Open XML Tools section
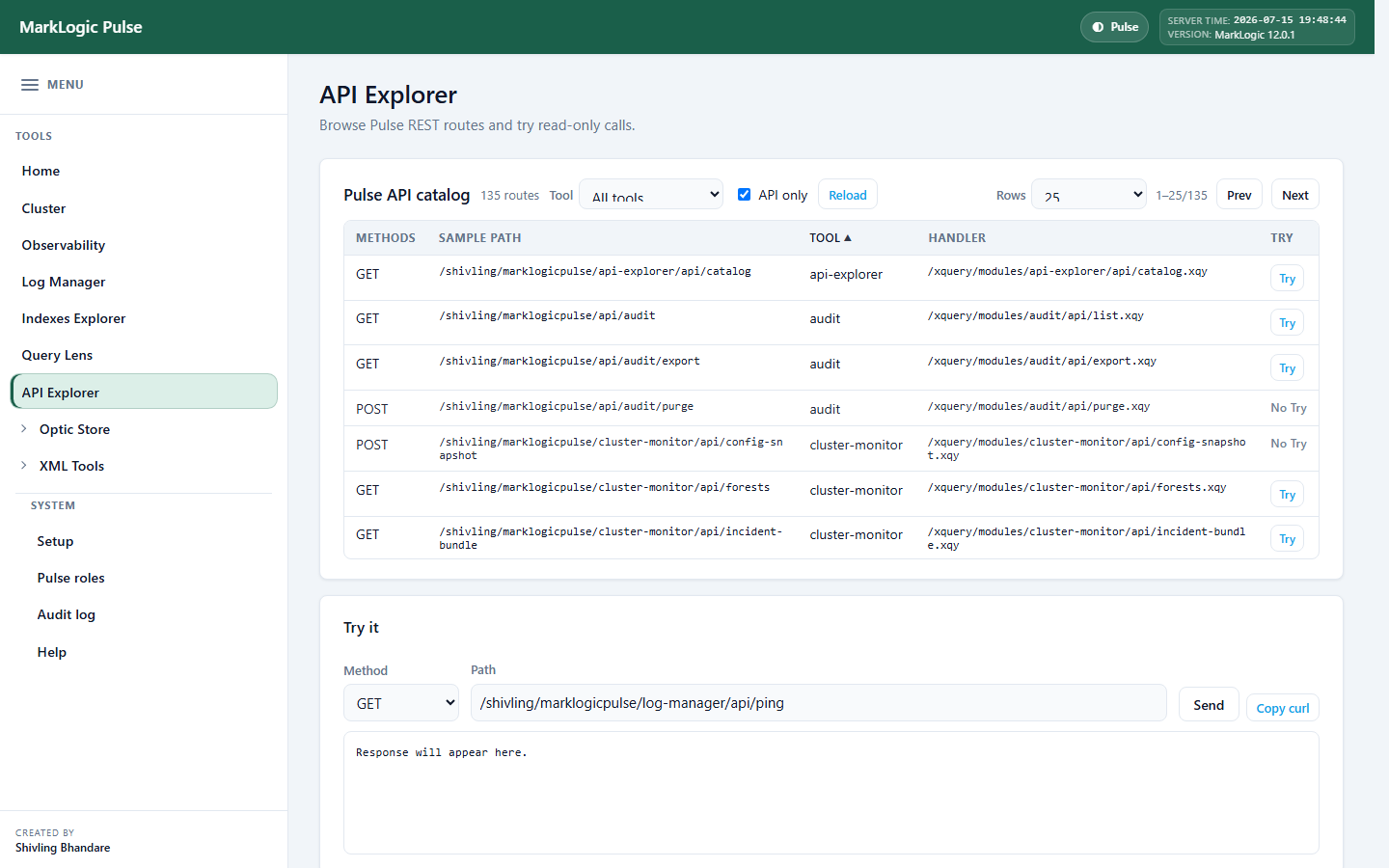 (x=71, y=466)
